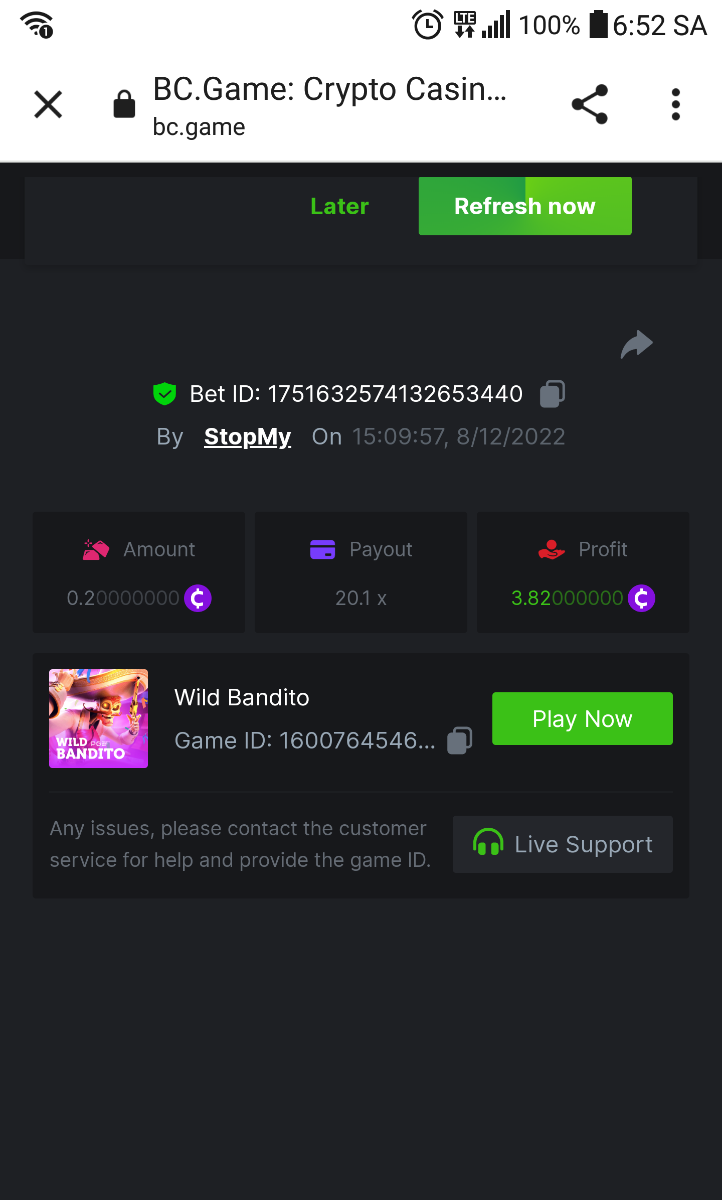Select the Bet ID number text
Image resolution: width=722 pixels, height=1200 pixels.
click(395, 394)
